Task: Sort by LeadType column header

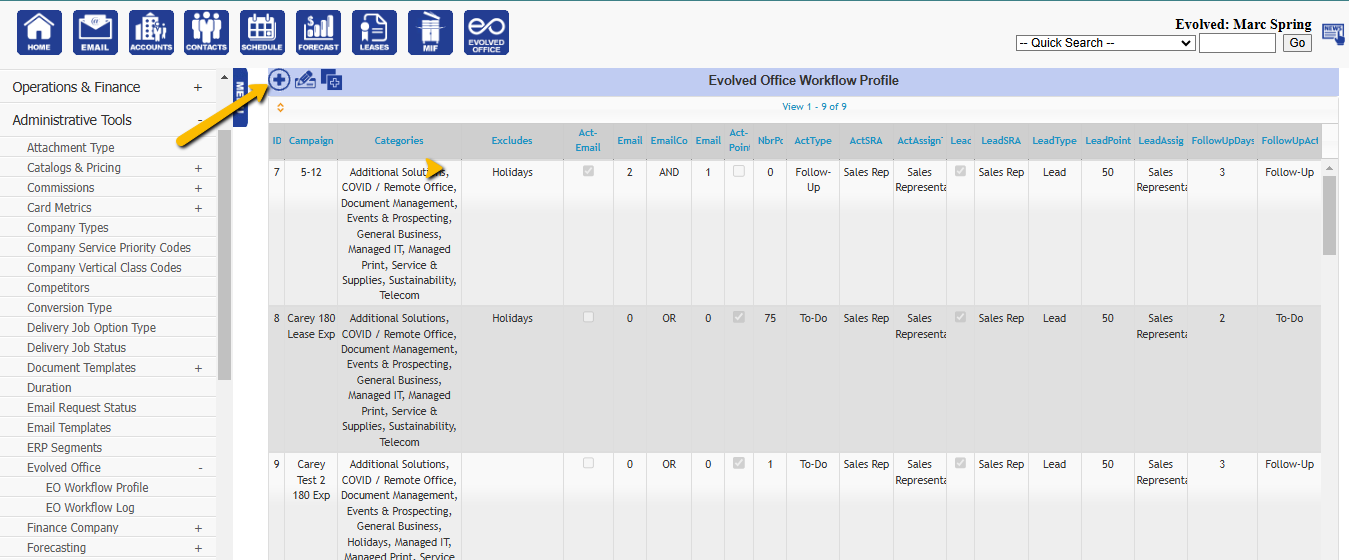Action: pyautogui.click(x=1054, y=141)
